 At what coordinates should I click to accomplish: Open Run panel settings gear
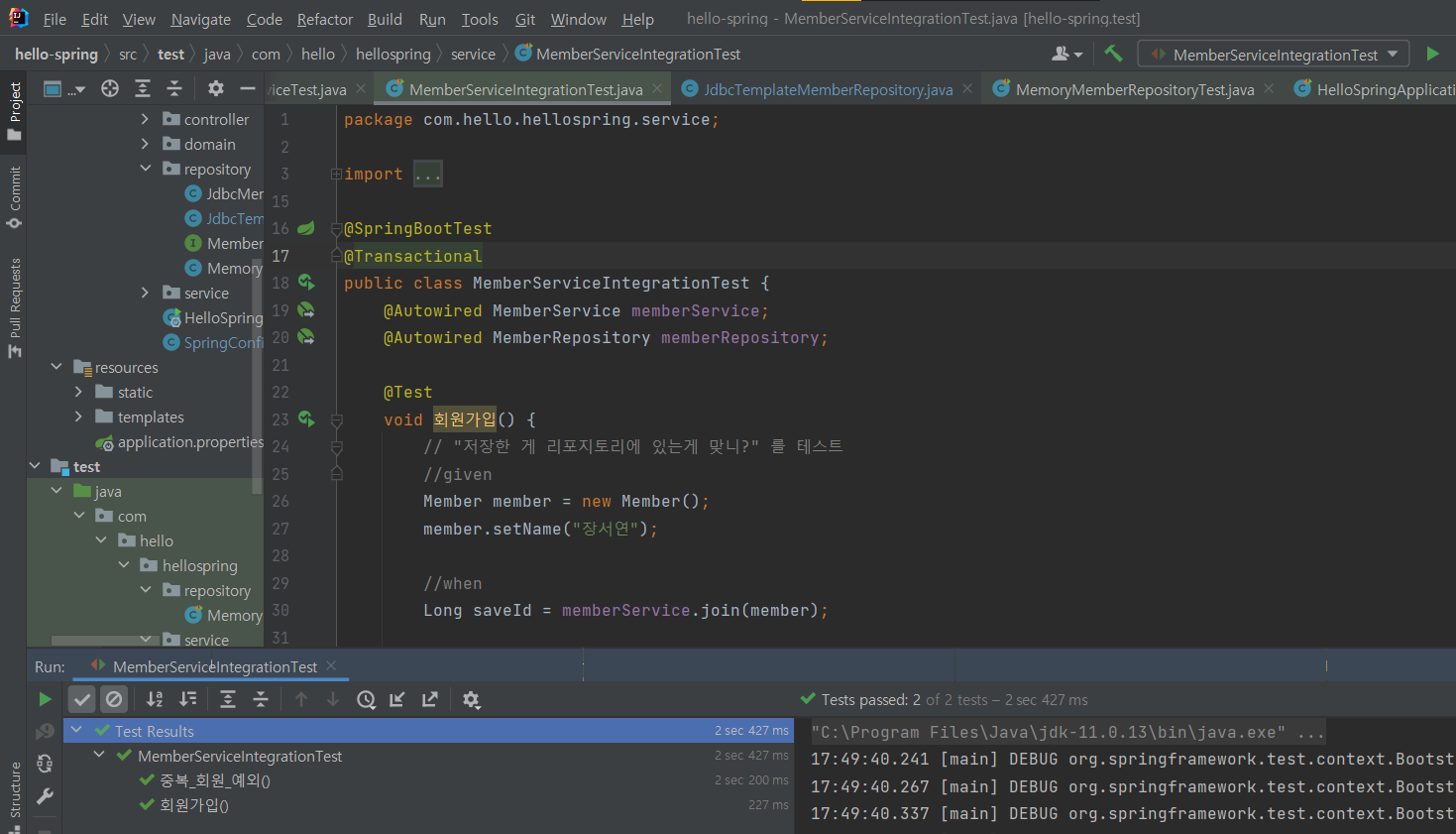(471, 700)
